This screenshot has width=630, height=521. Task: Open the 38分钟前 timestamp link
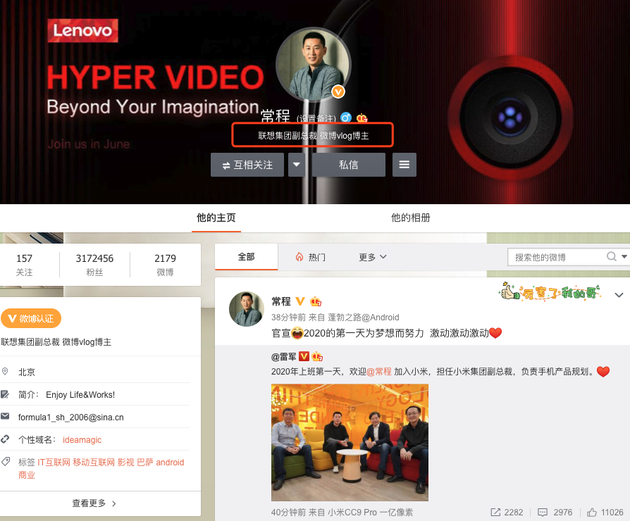coord(288,317)
